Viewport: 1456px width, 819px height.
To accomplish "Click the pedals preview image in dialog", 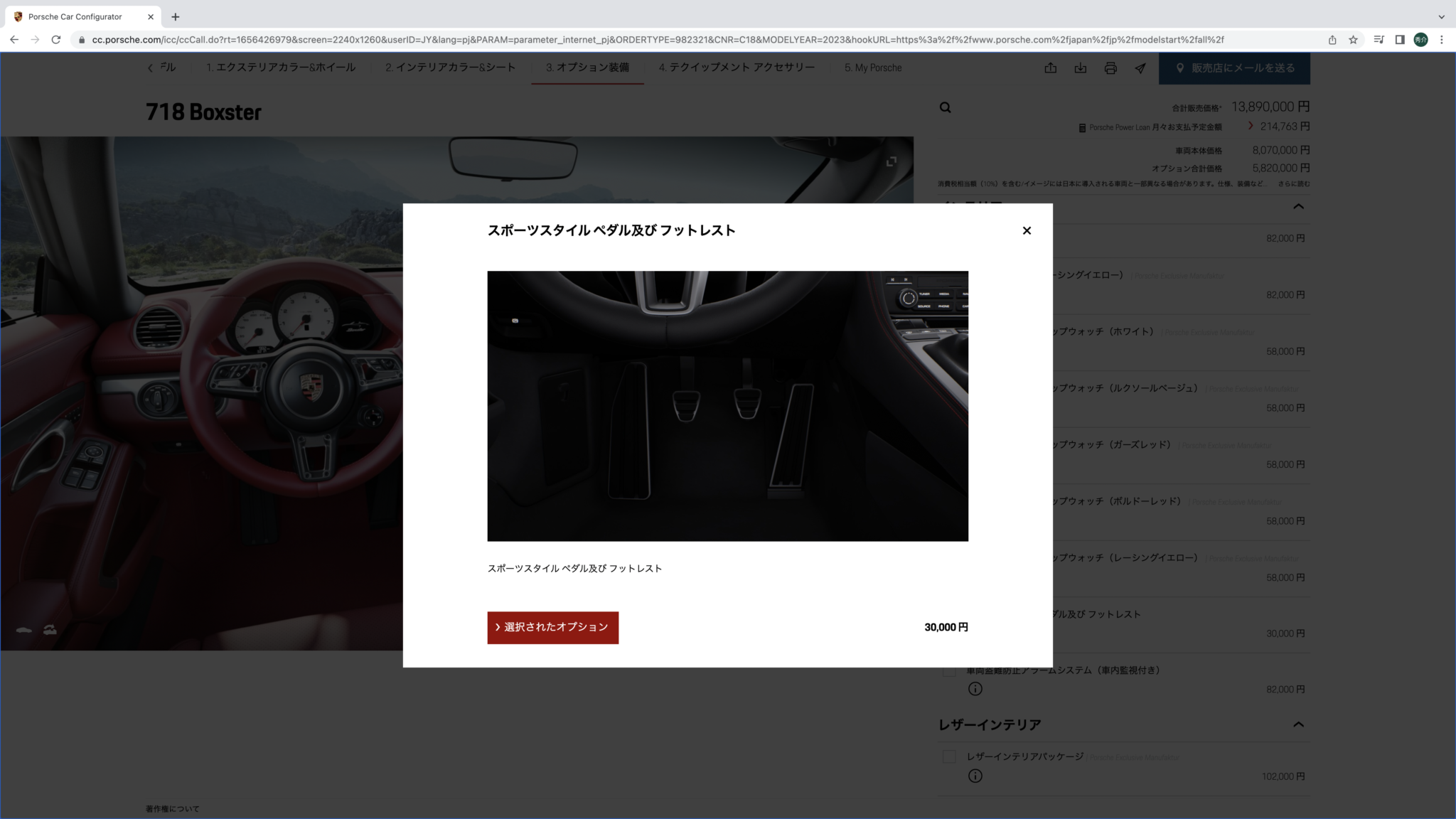I will pyautogui.click(x=727, y=405).
